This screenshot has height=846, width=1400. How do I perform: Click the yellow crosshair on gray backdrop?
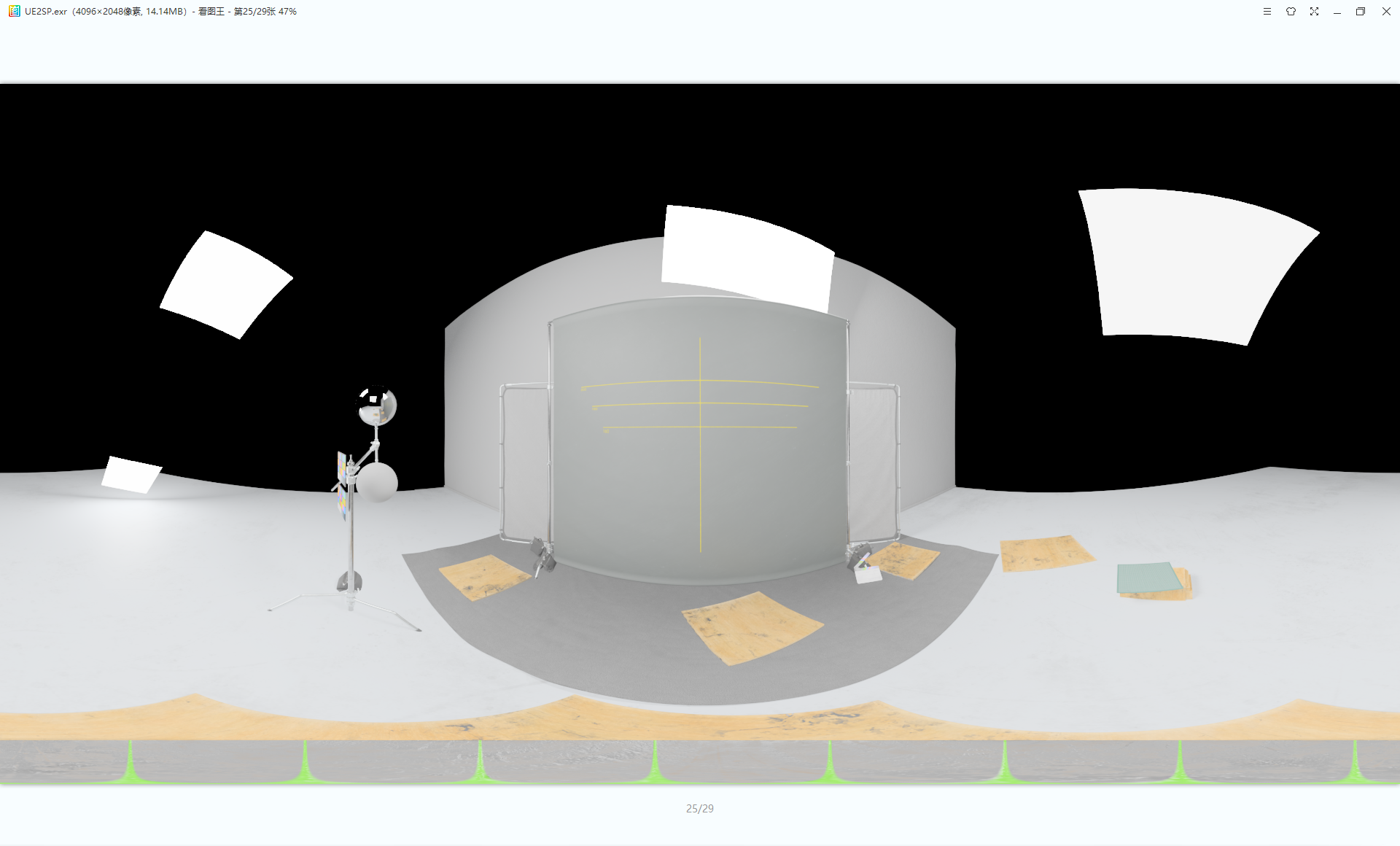tap(700, 402)
